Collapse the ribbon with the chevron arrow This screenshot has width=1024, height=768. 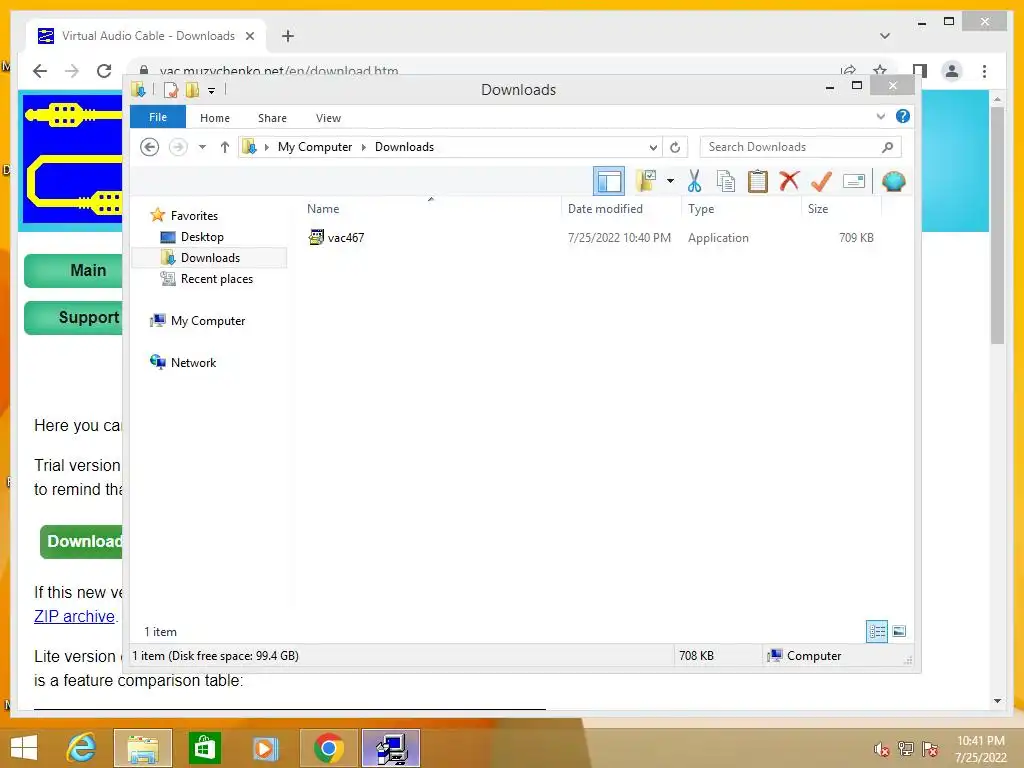[880, 116]
